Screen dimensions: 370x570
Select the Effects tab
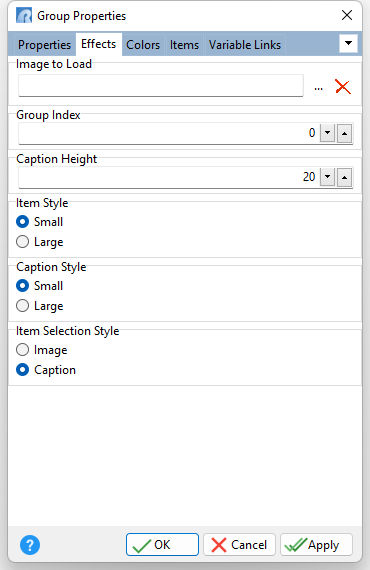click(98, 44)
